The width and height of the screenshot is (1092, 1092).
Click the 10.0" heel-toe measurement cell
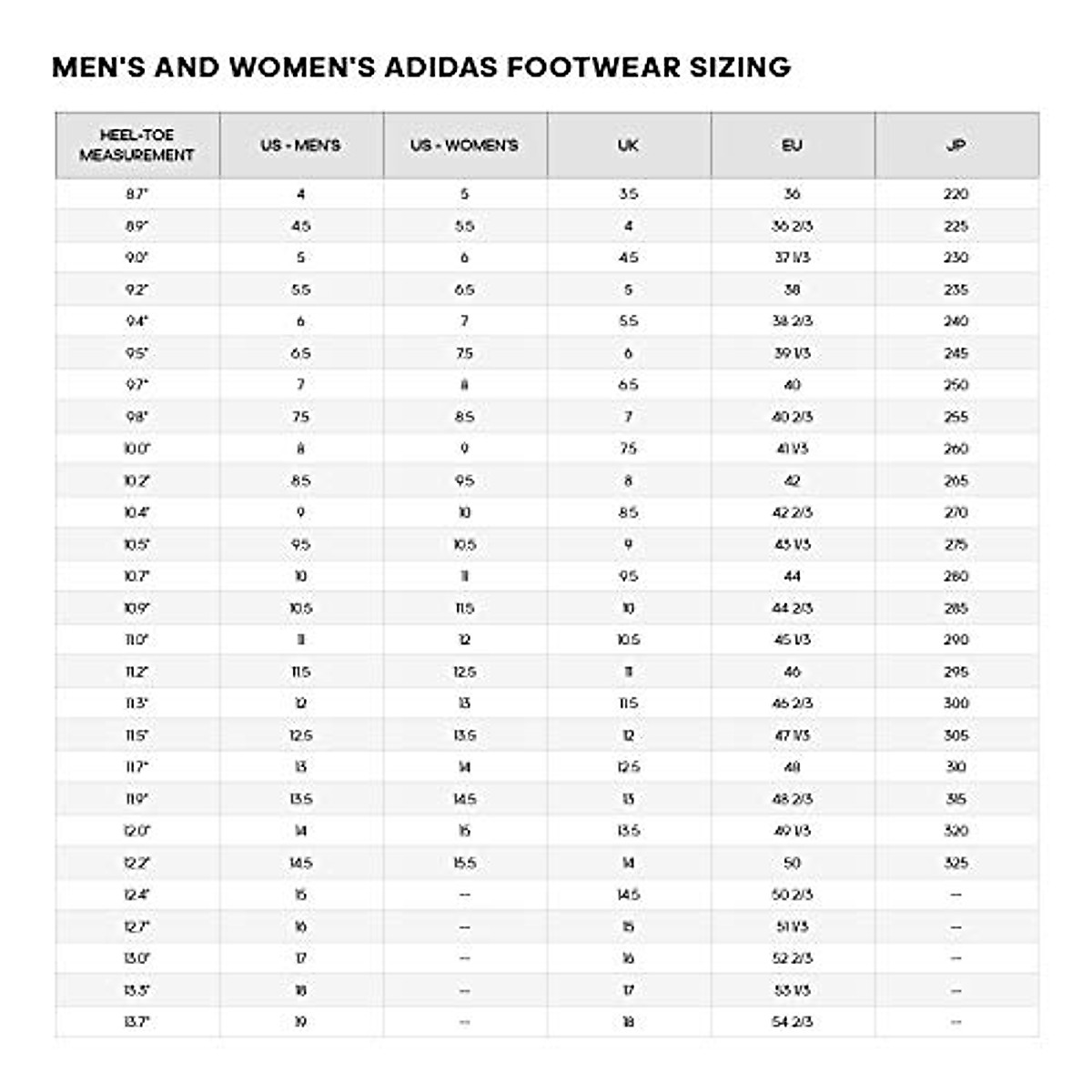point(136,449)
